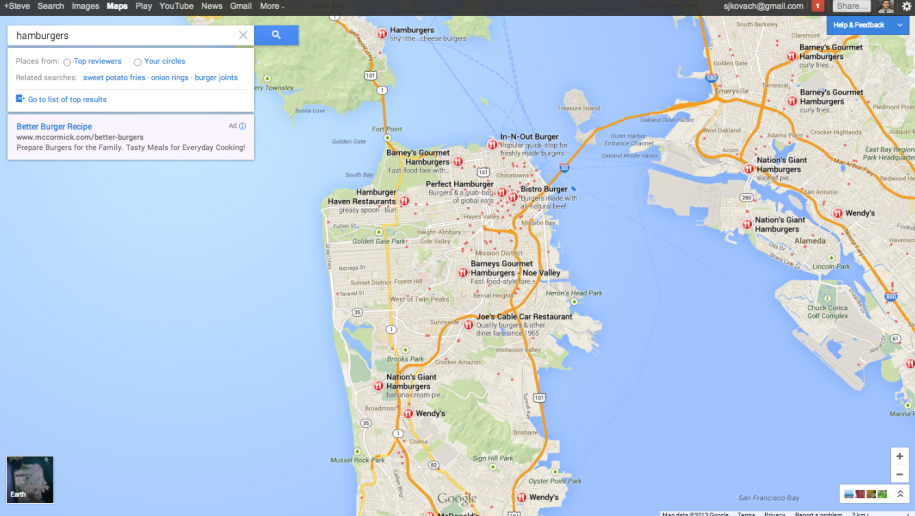
Task: Click the Share button
Action: coord(851,6)
